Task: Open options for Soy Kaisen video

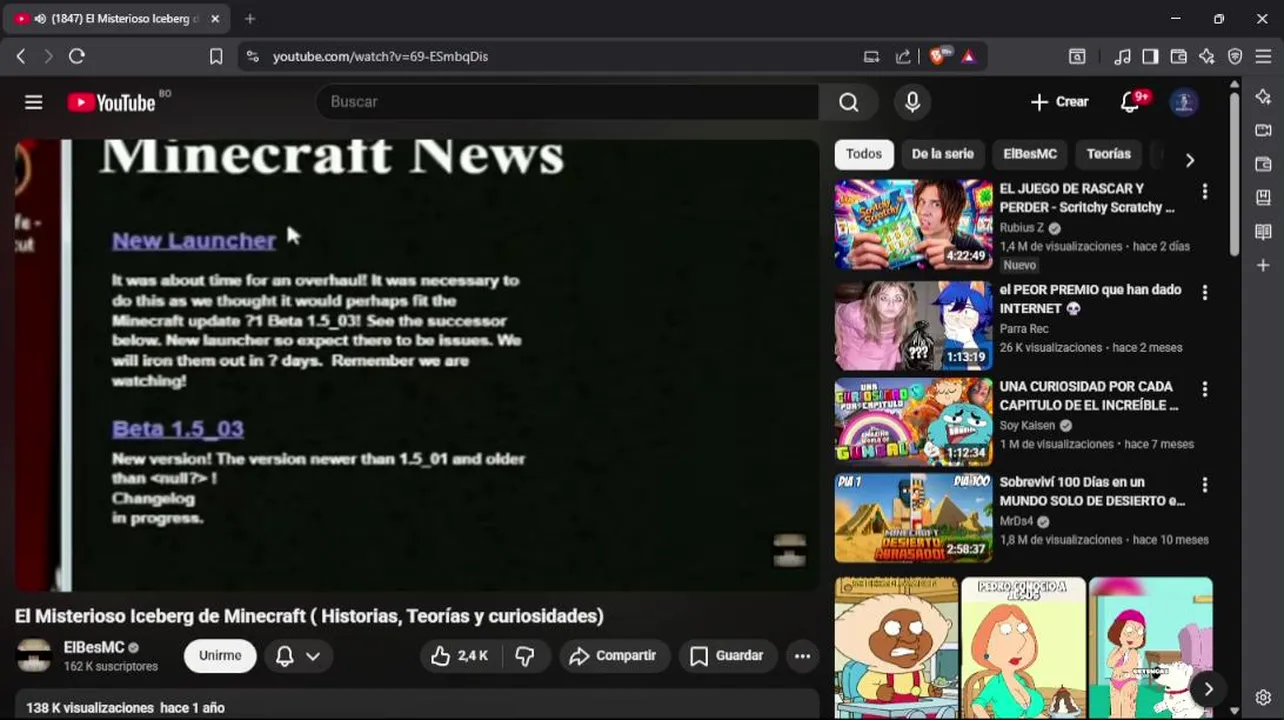Action: [1205, 389]
